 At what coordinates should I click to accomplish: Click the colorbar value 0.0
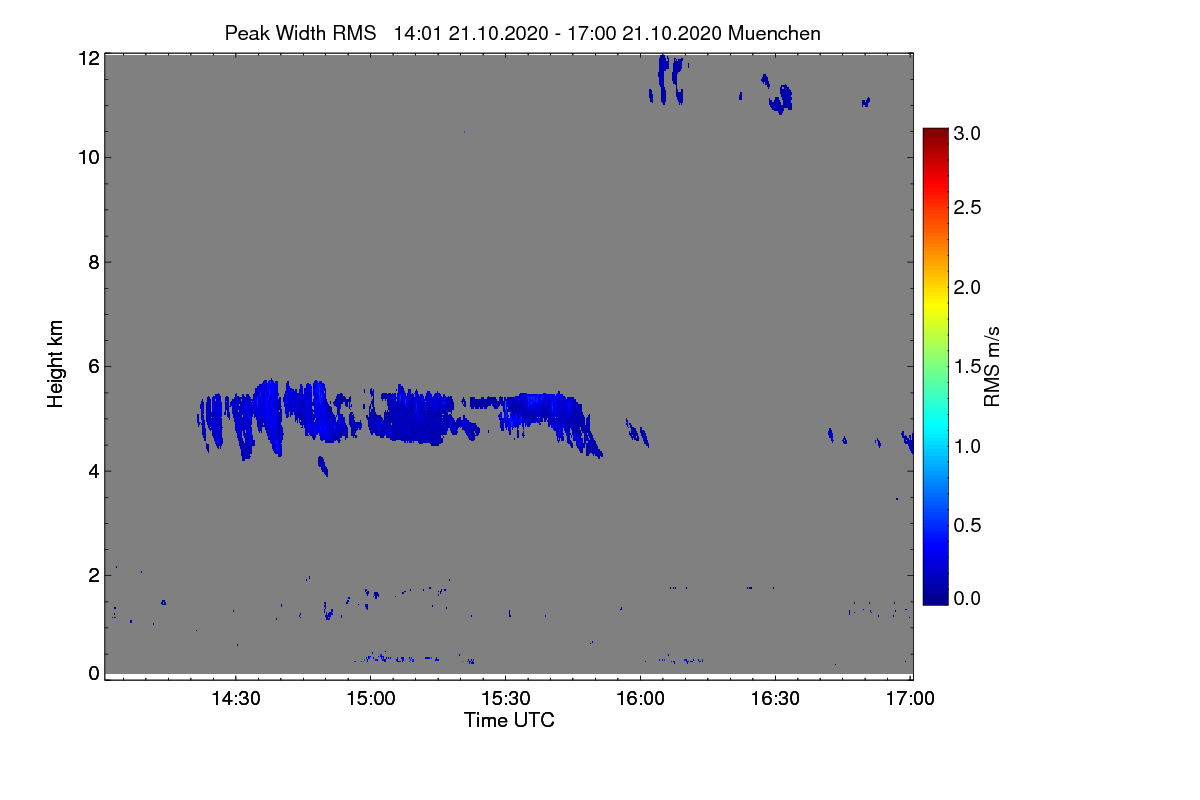(966, 598)
